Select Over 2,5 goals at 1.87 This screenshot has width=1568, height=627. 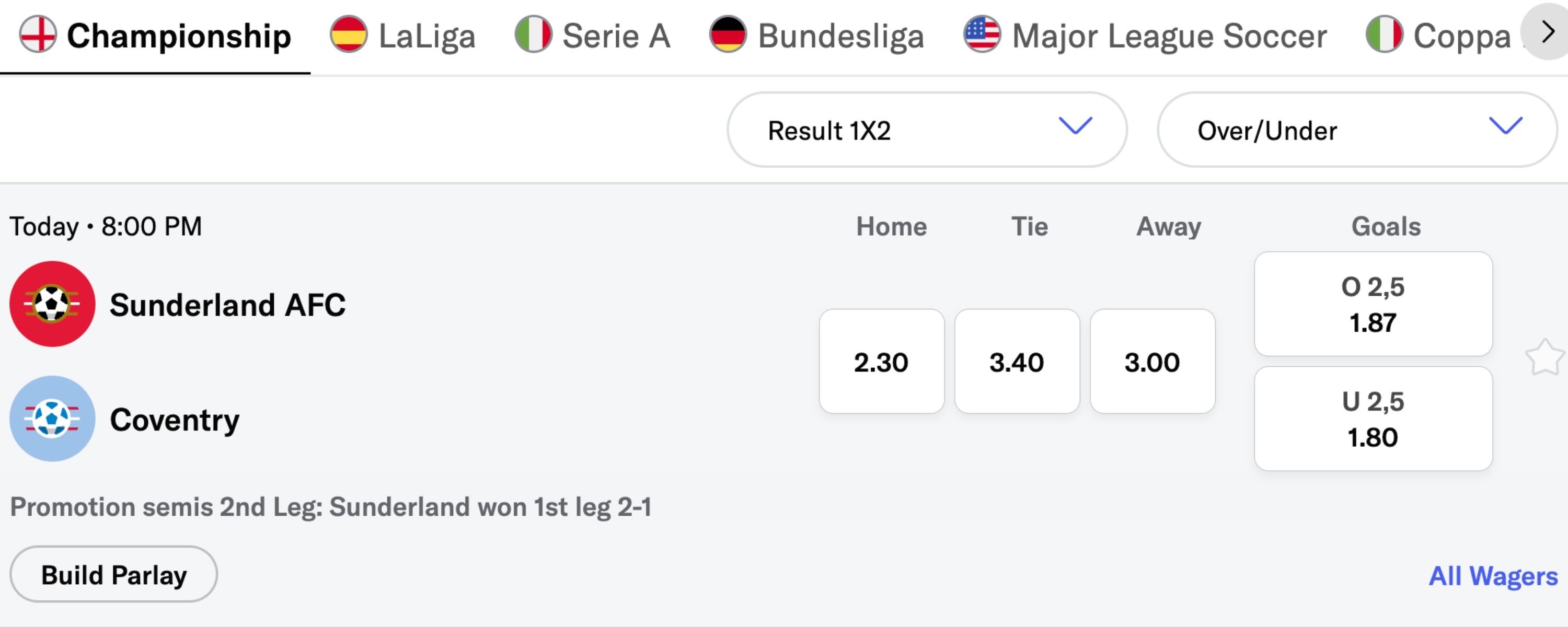[x=1373, y=304]
